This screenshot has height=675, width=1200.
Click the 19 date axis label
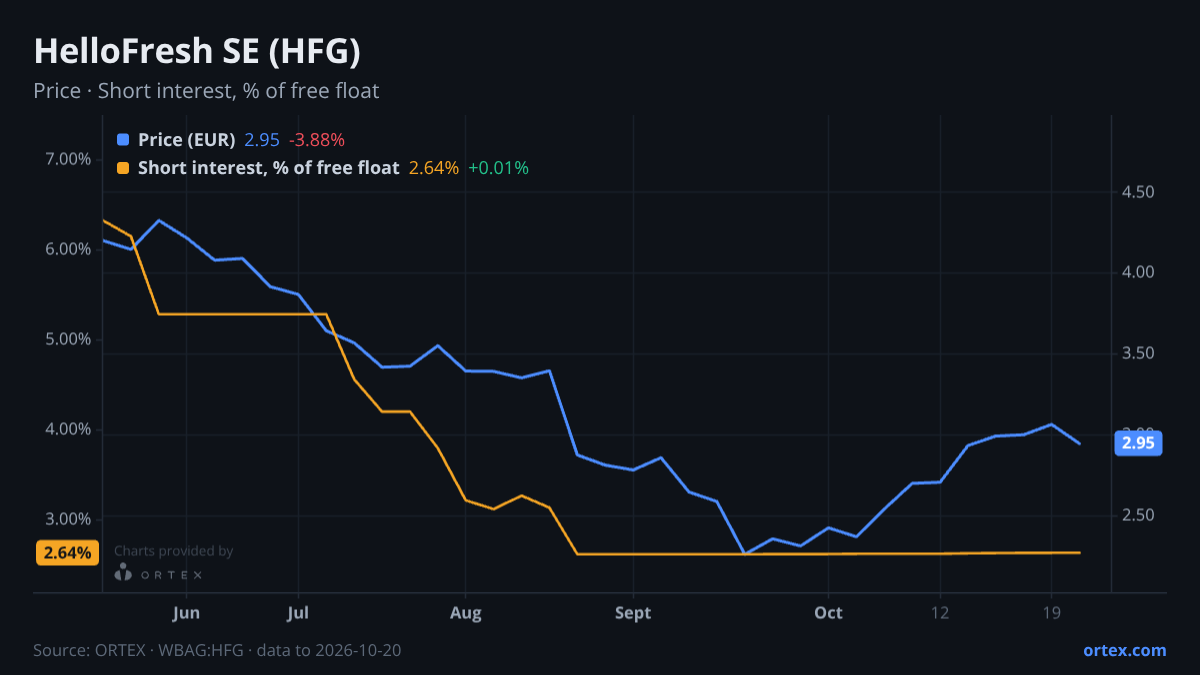click(1050, 613)
